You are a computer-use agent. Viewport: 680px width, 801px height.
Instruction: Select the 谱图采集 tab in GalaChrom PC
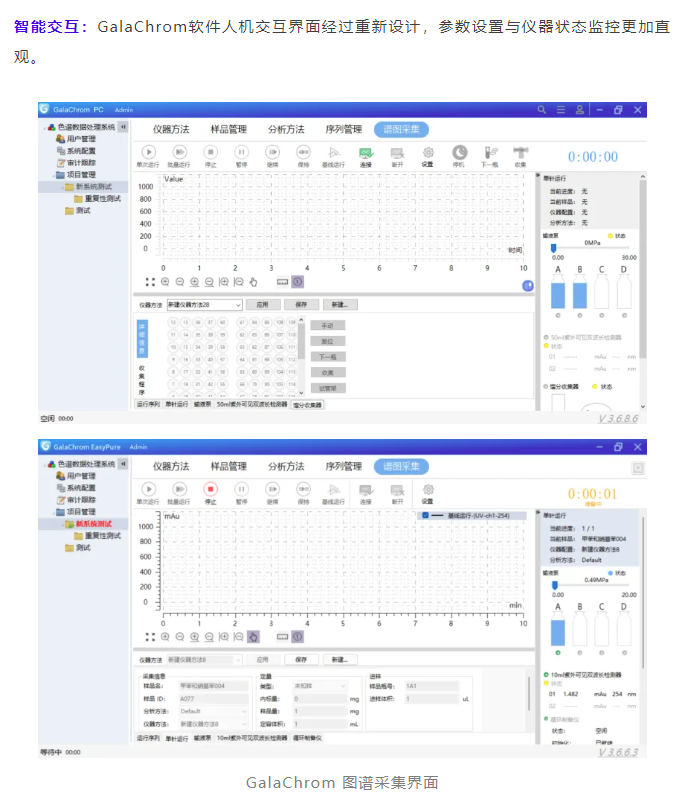coord(401,130)
